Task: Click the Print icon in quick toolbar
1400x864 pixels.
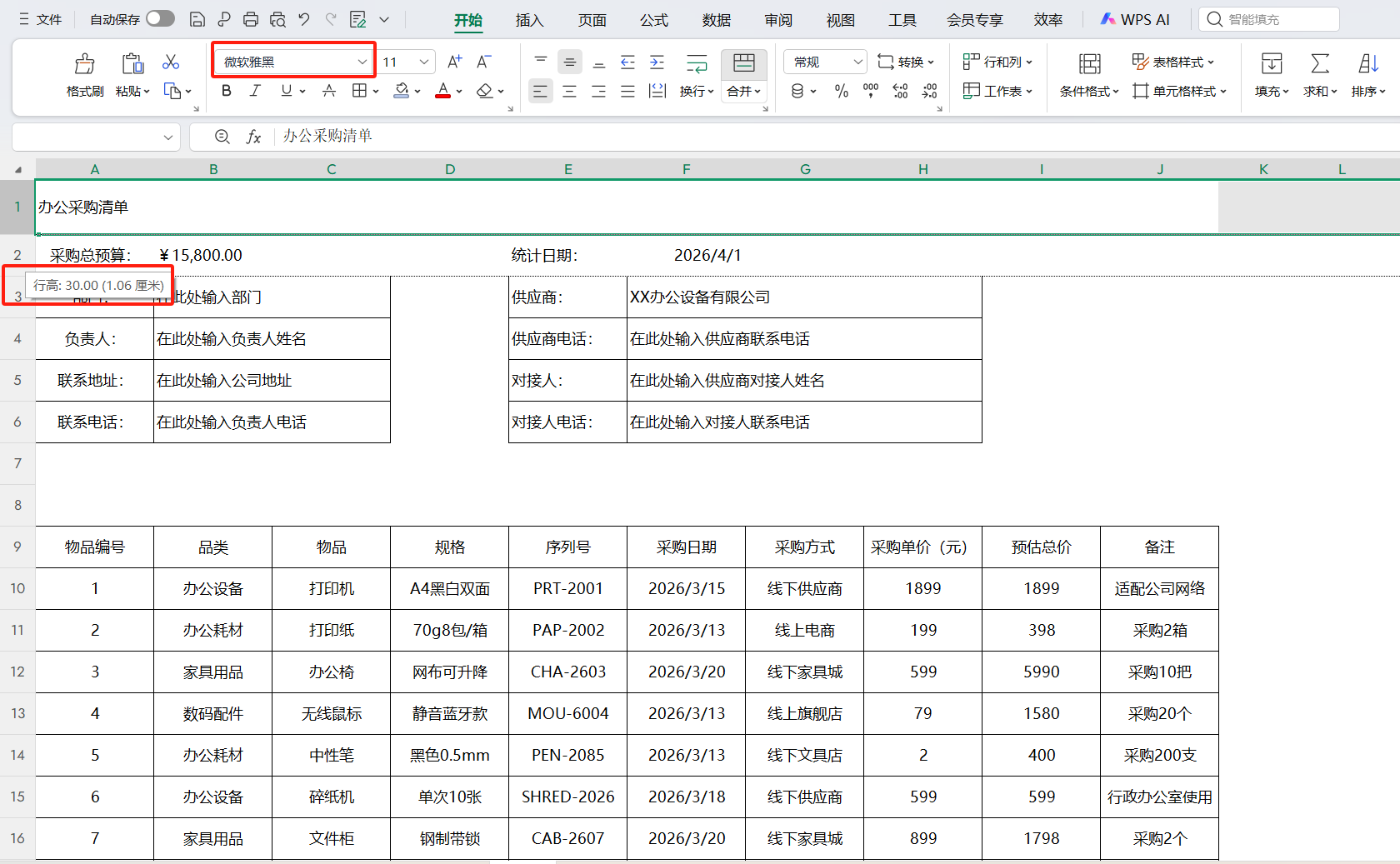Action: point(251,19)
